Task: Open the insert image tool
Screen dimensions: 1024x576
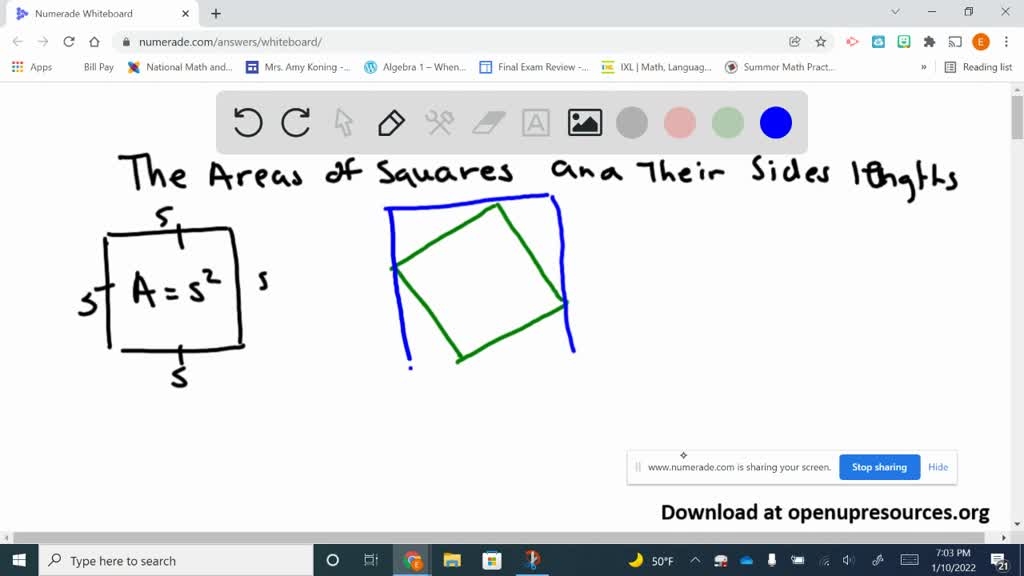Action: pyautogui.click(x=584, y=122)
